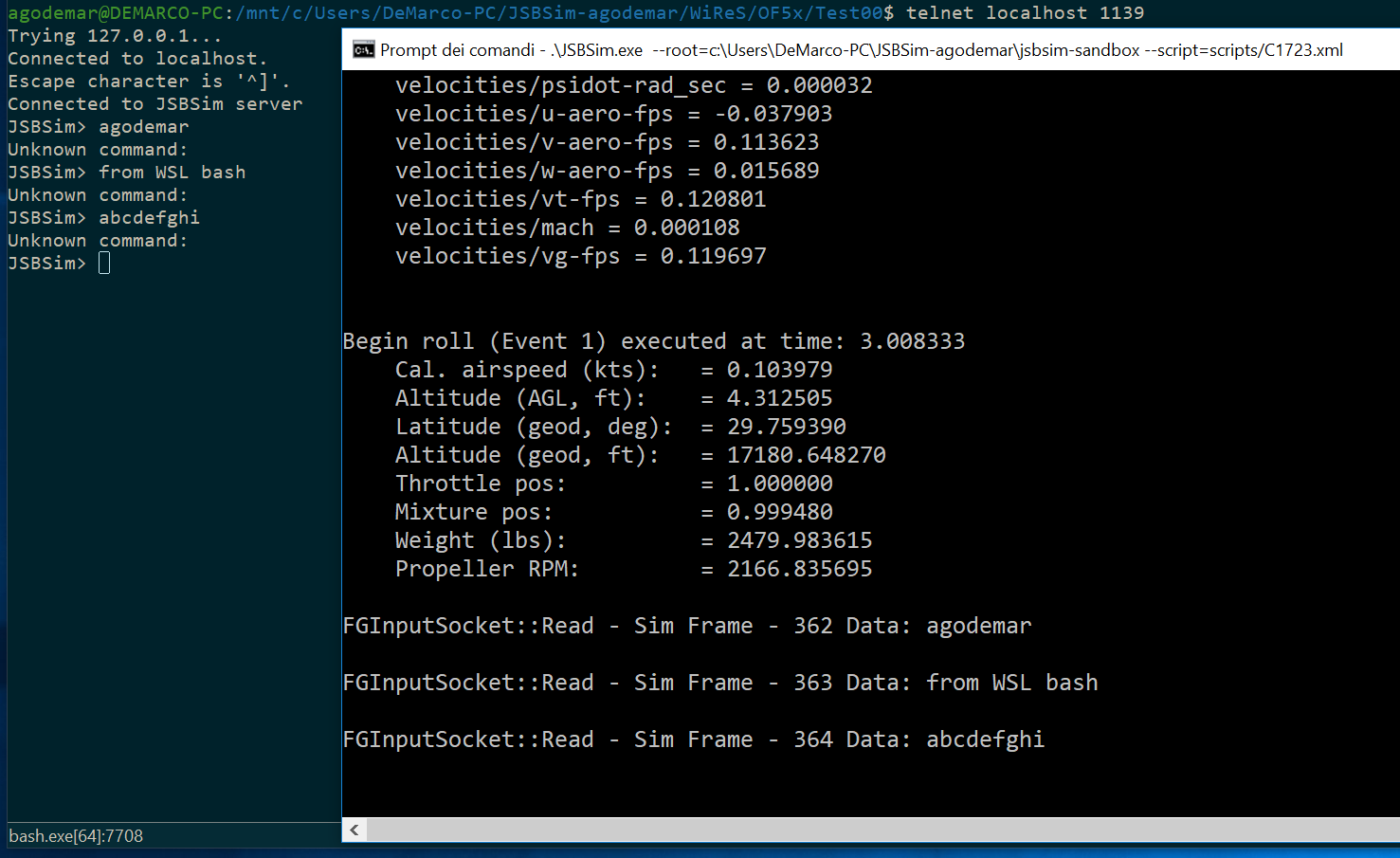The height and width of the screenshot is (858, 1400).
Task: Click the 'JSBSim> from WSL bash' line
Action: tap(127, 173)
